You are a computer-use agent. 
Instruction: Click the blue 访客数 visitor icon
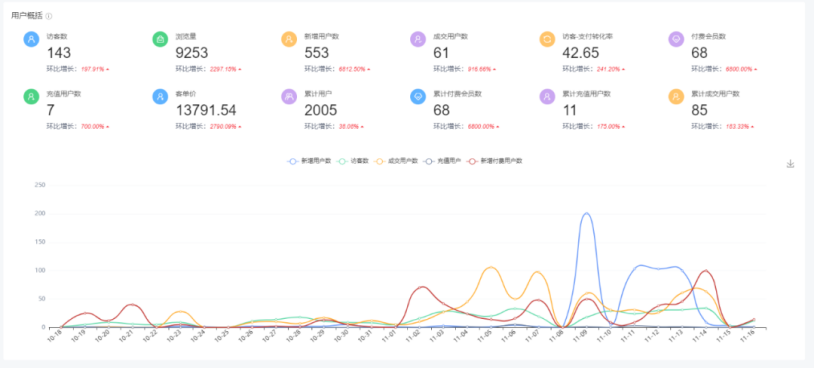(32, 39)
